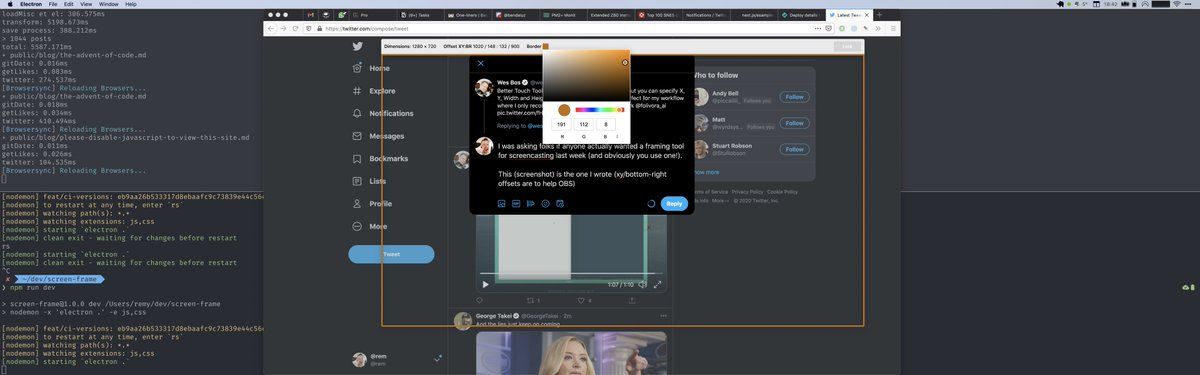Screen dimensions: 1200x375
Task: Add a poll to the reply
Action: [531, 203]
